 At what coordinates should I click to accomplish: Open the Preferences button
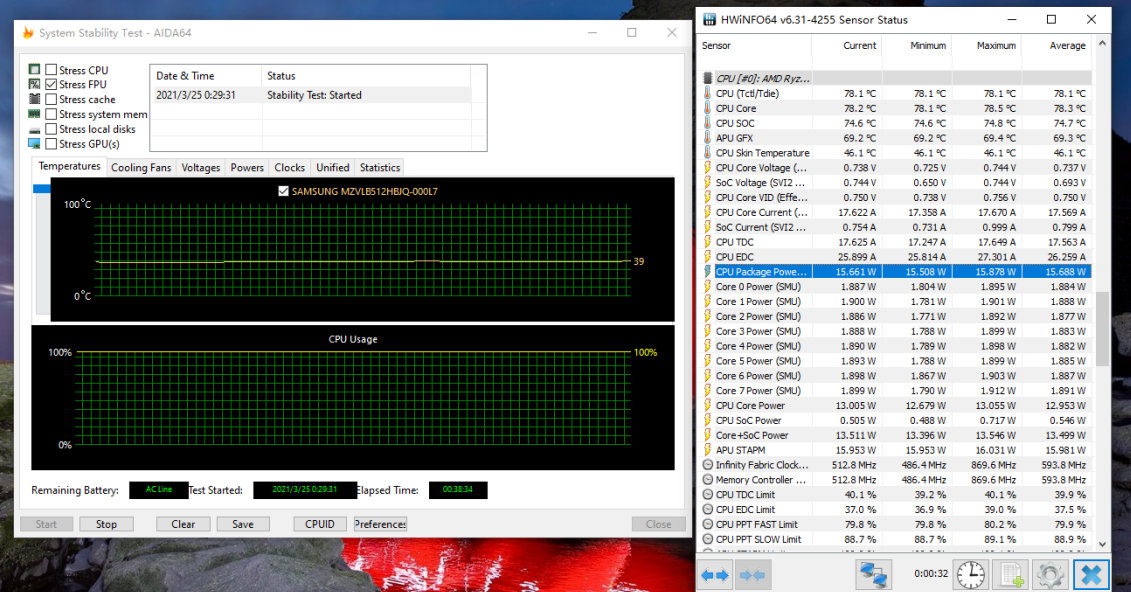point(380,524)
